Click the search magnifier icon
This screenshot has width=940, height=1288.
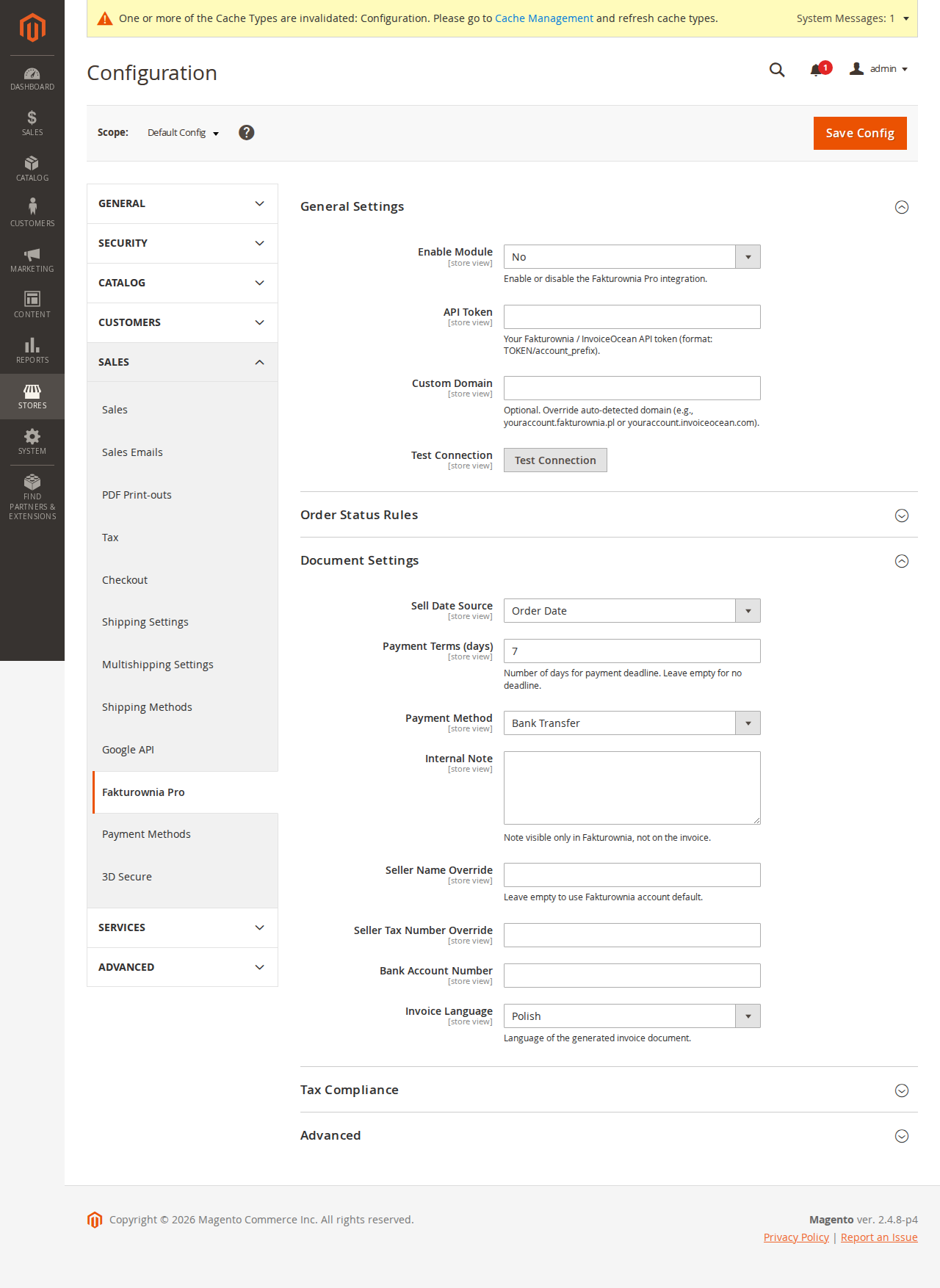(x=777, y=70)
